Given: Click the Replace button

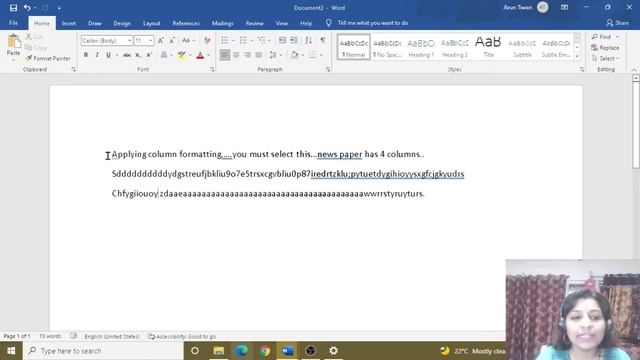Looking at the screenshot, I should coord(605,48).
